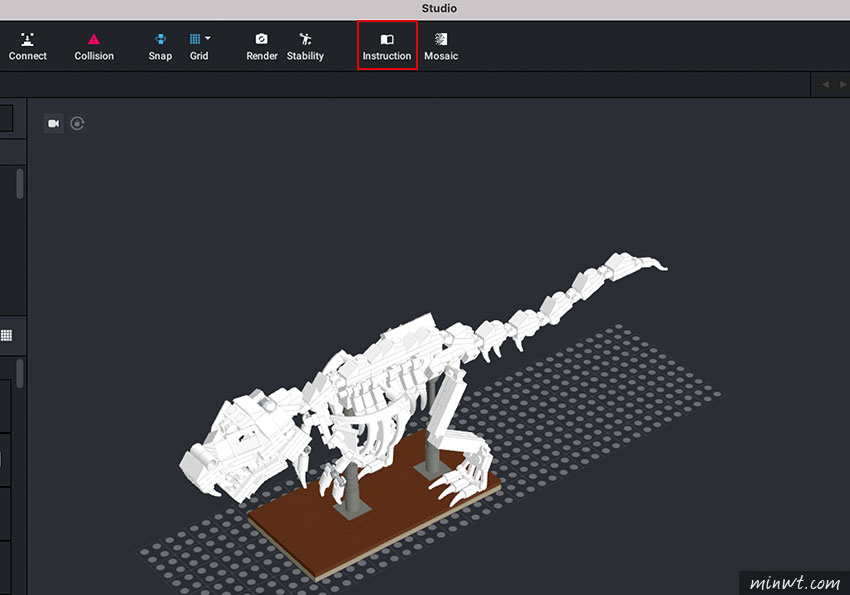
Task: Click the grid view icon on left panel
Action: pos(7,335)
